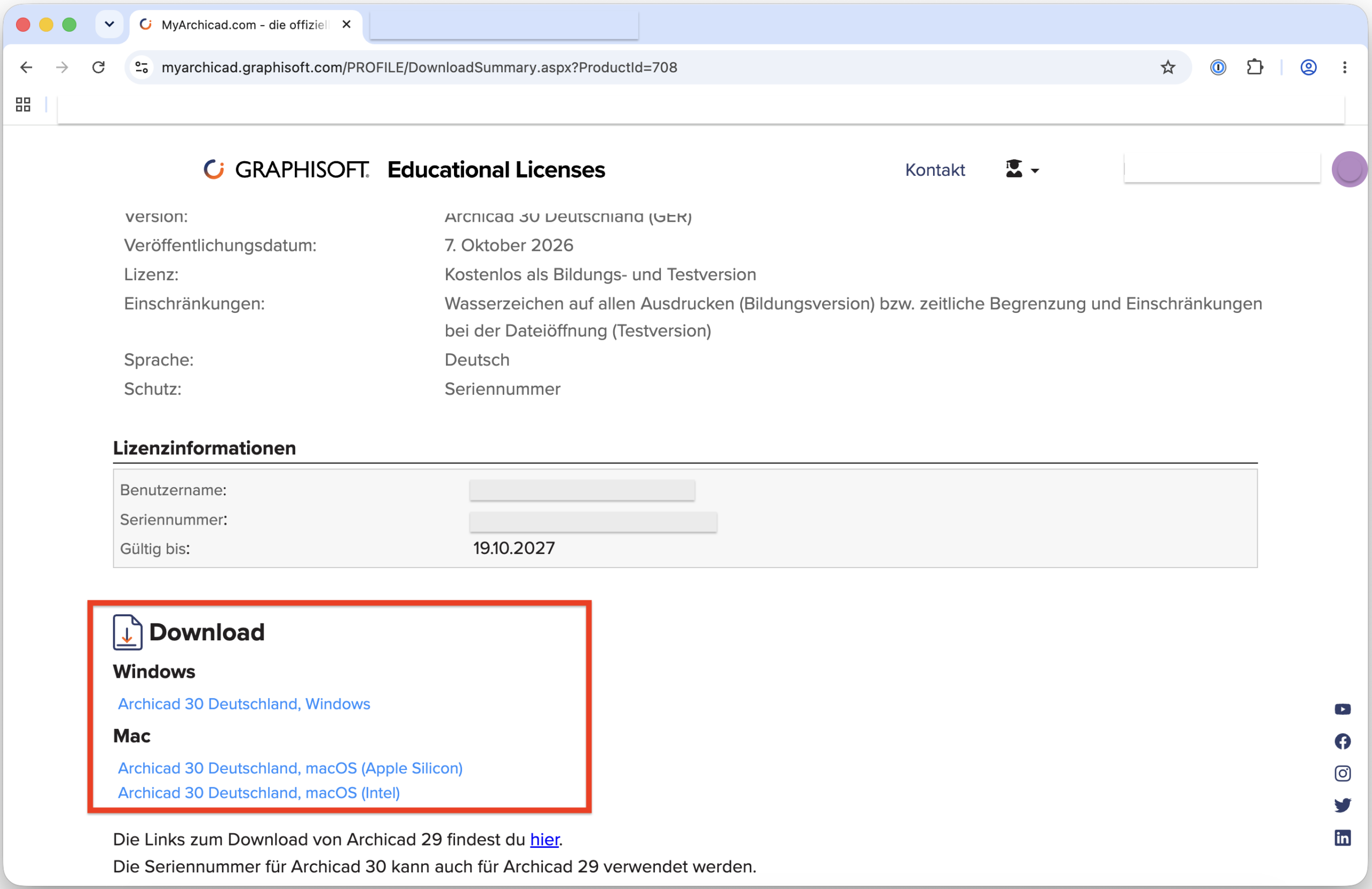Open the password manager extension icon
1372x889 pixels.
point(1218,68)
